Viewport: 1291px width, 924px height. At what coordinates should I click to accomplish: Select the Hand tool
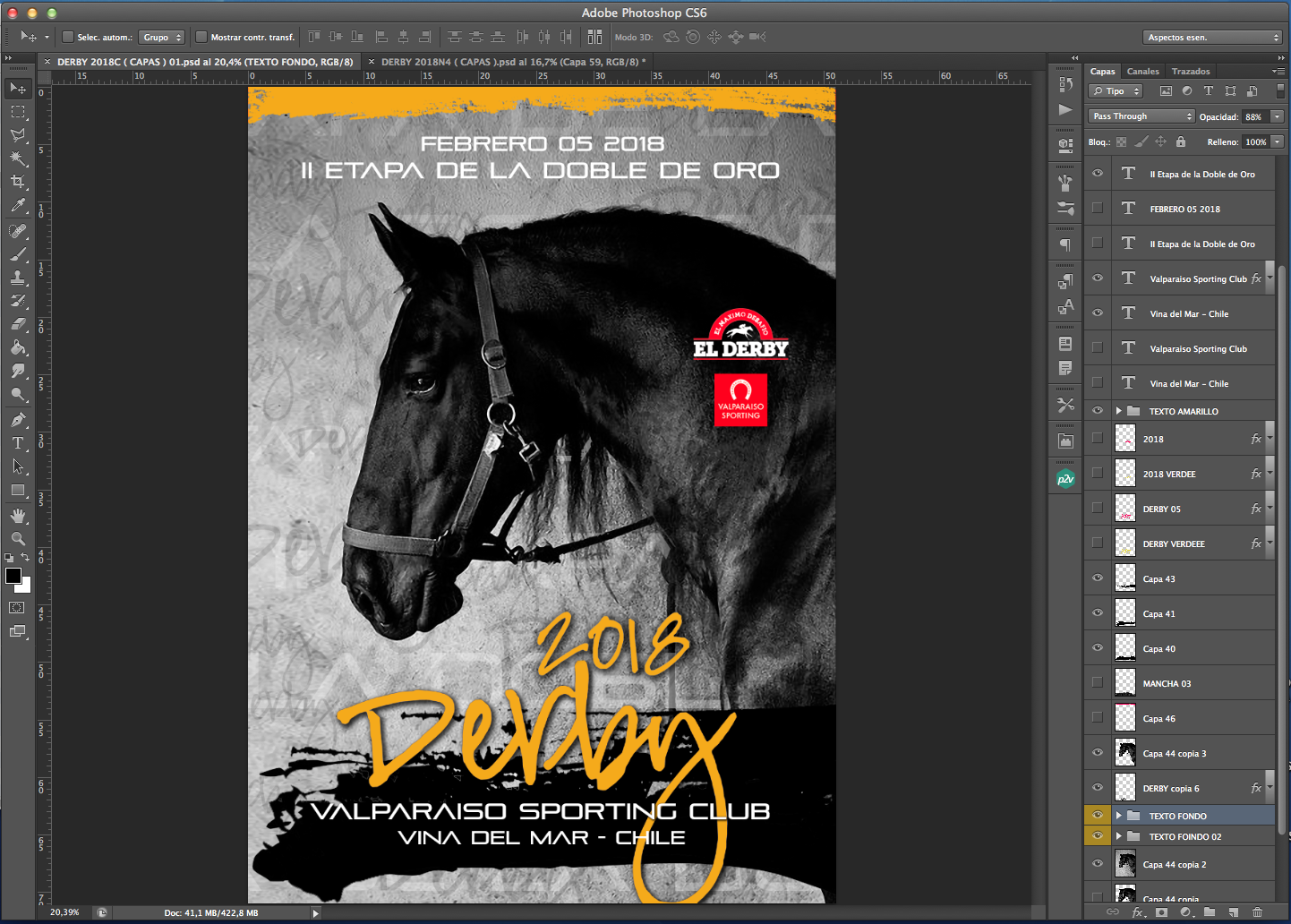[x=17, y=516]
